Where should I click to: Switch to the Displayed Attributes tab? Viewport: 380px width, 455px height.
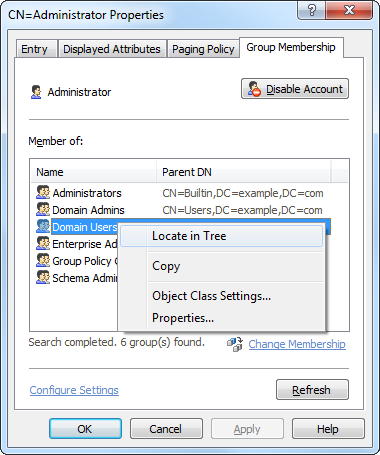112,49
